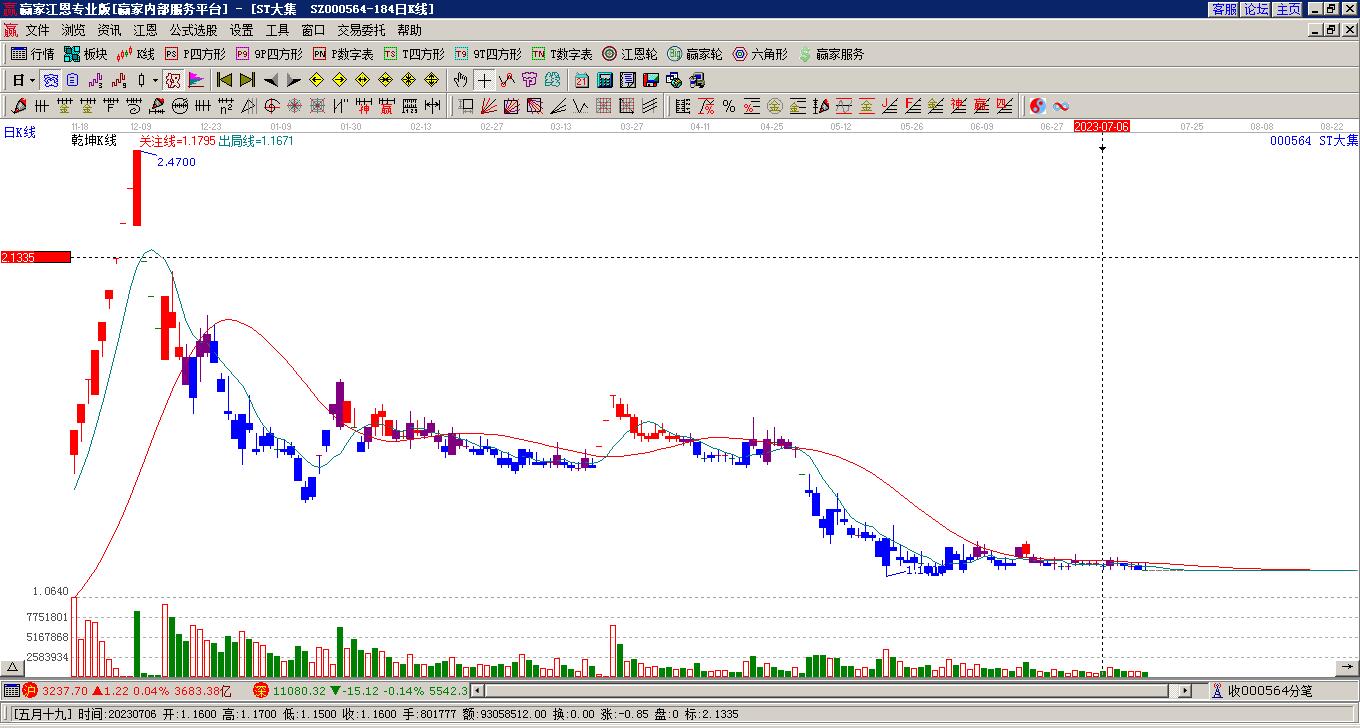Click the black right arrow icon
Image resolution: width=1360 pixels, height=728 pixels.
294,80
